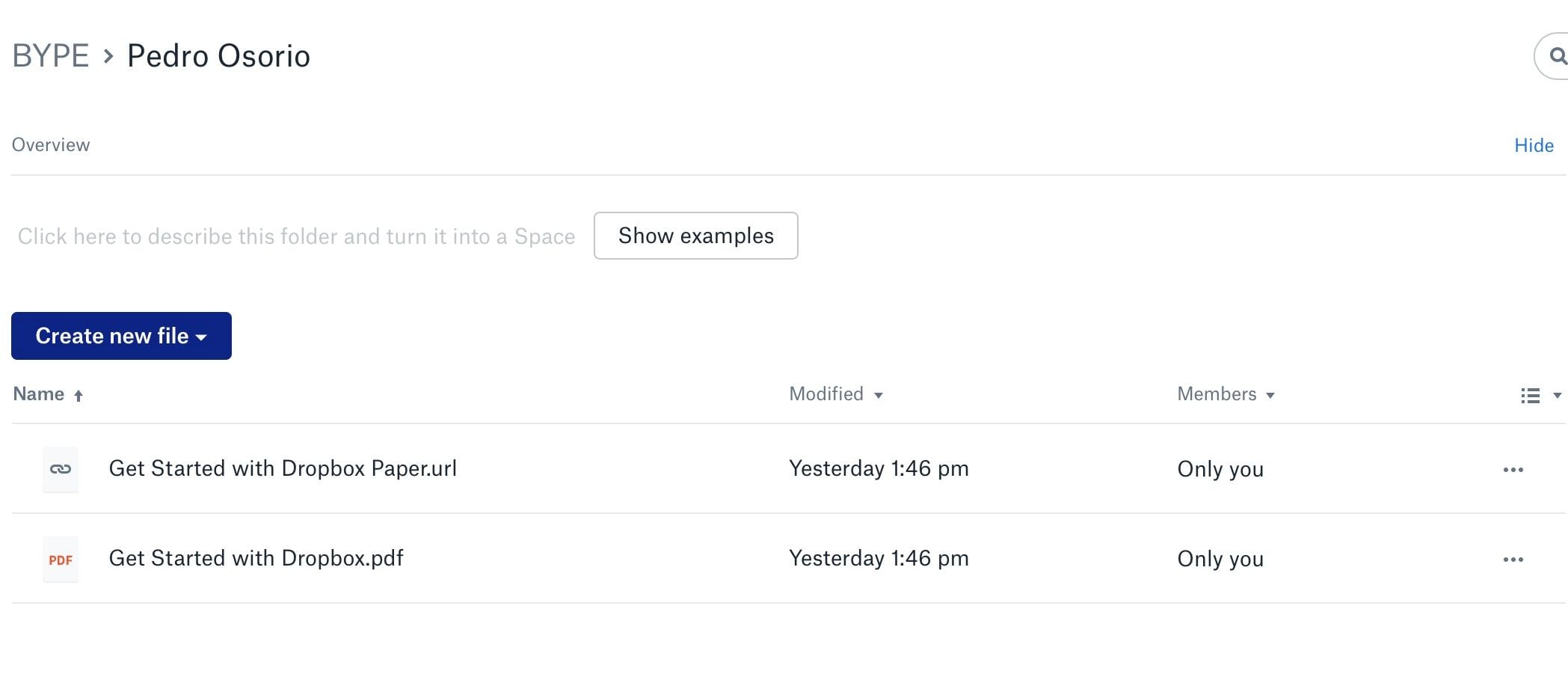Click the PDF icon for Get Started with Dropbox
The height and width of the screenshot is (683, 1568).
(61, 560)
